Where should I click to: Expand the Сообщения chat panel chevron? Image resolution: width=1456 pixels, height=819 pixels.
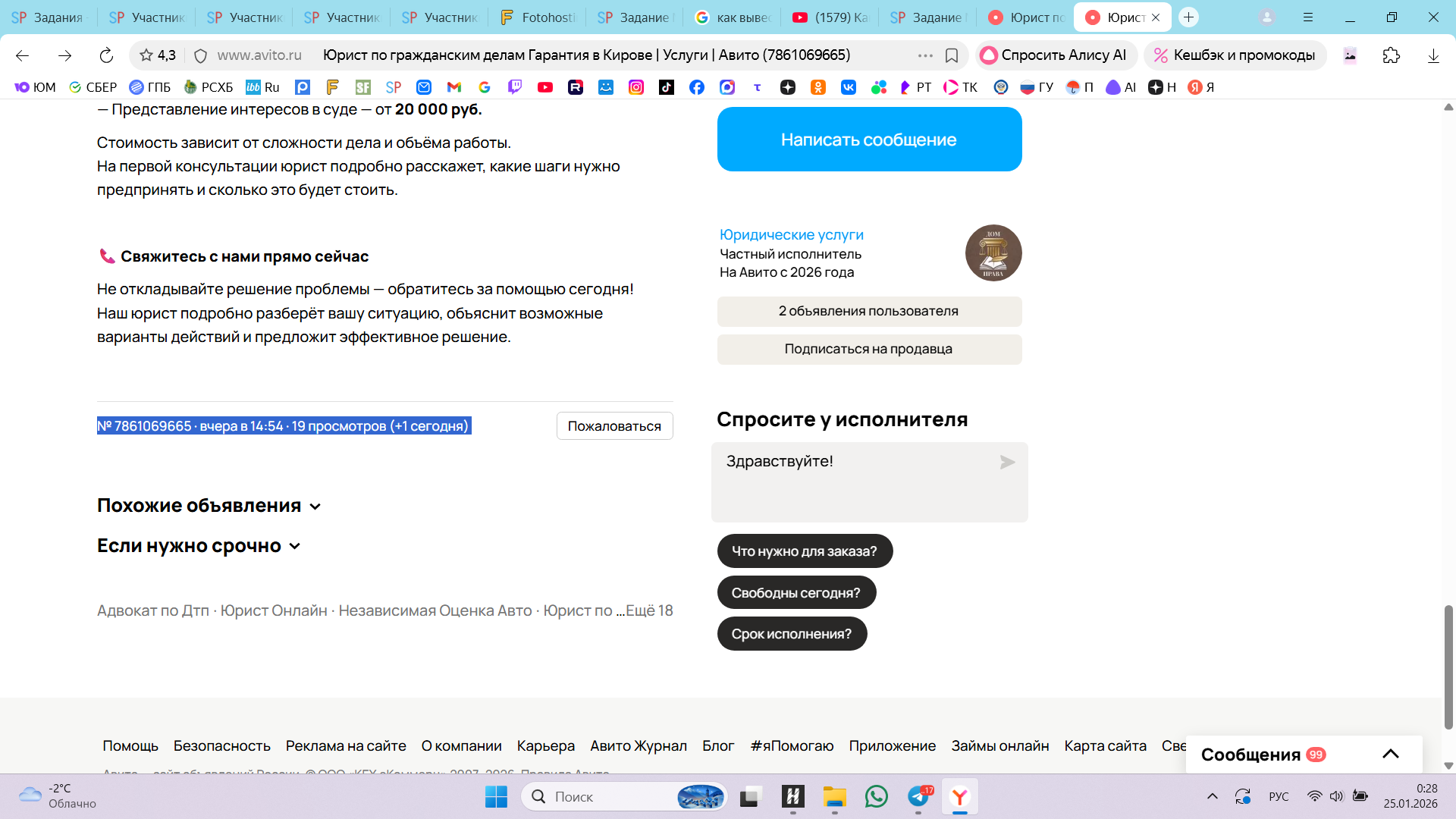click(1390, 754)
